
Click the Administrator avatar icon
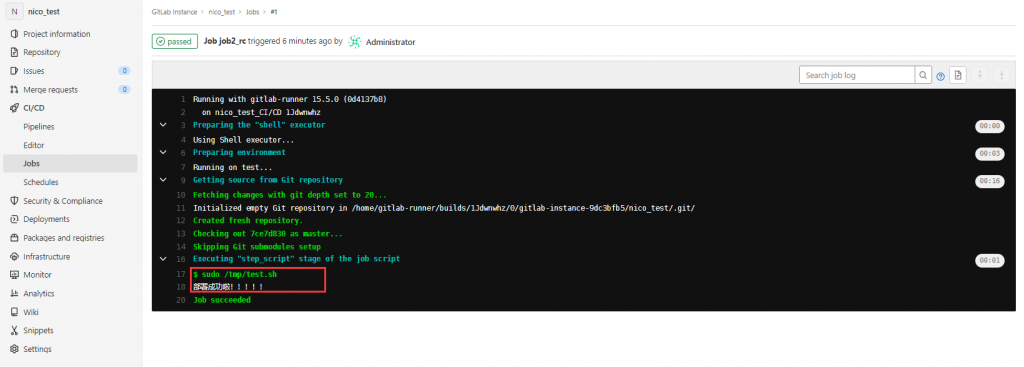pyautogui.click(x=355, y=42)
